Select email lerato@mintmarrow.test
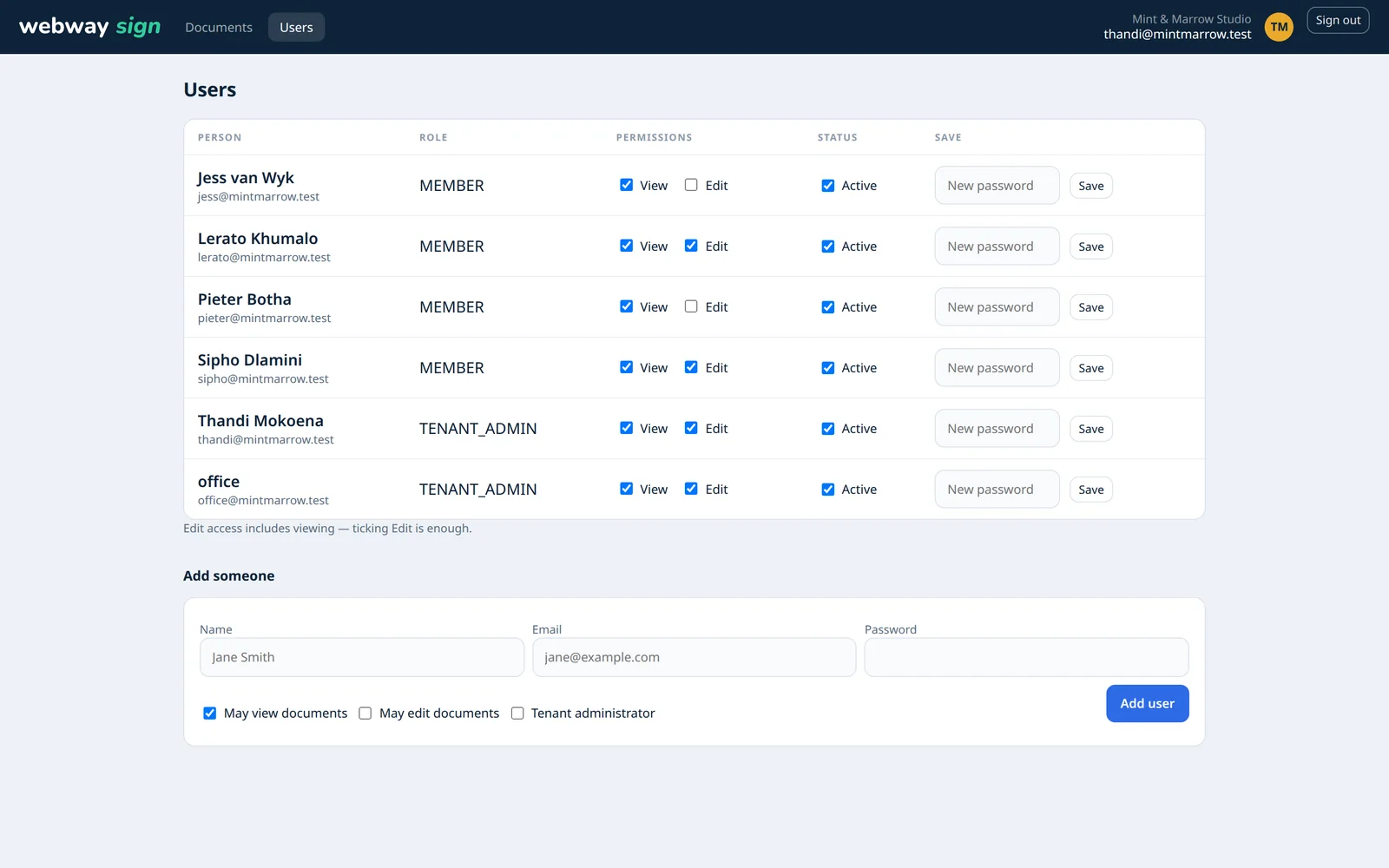The height and width of the screenshot is (868, 1389). [264, 258]
